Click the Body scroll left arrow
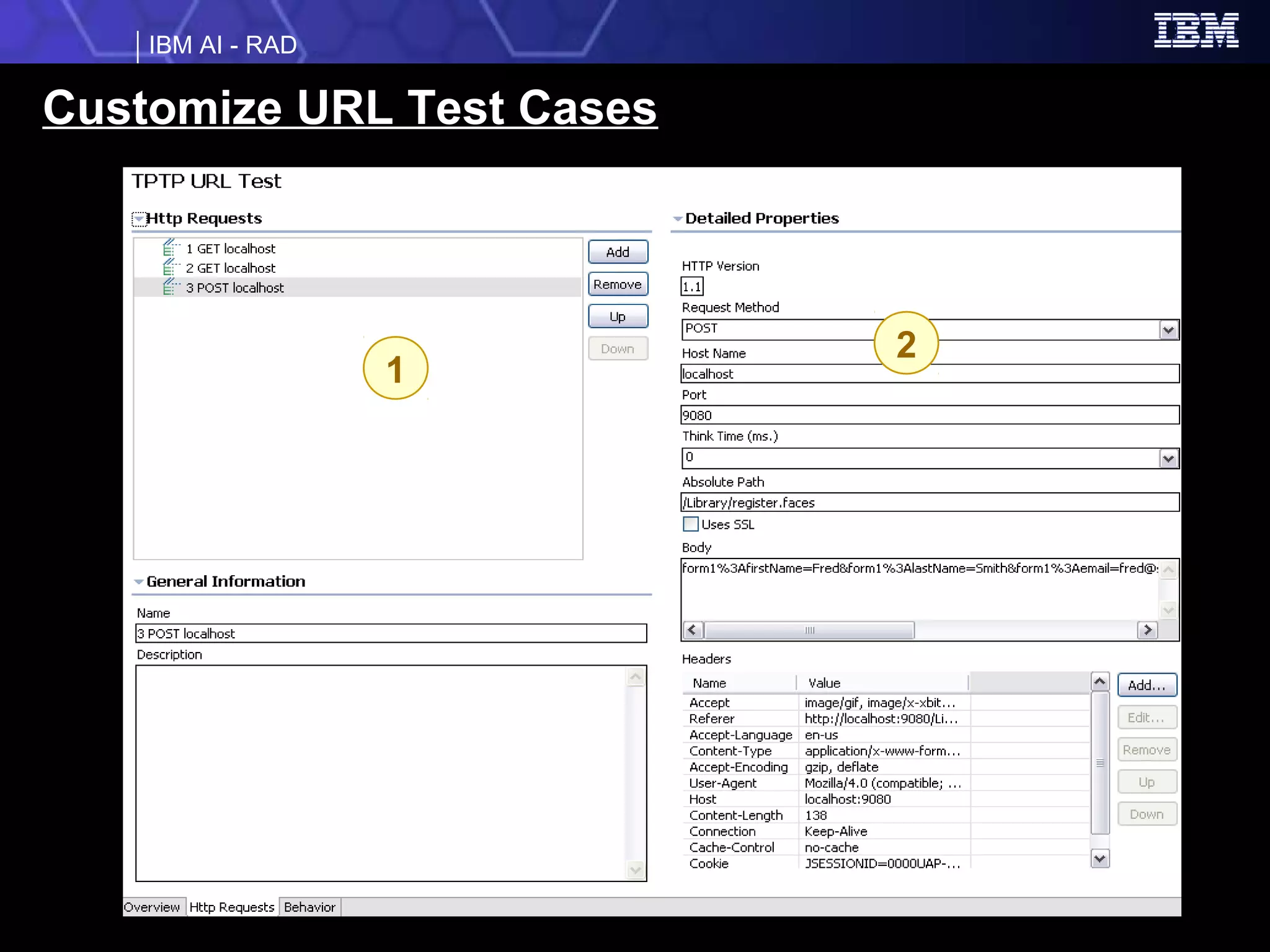 coord(693,630)
